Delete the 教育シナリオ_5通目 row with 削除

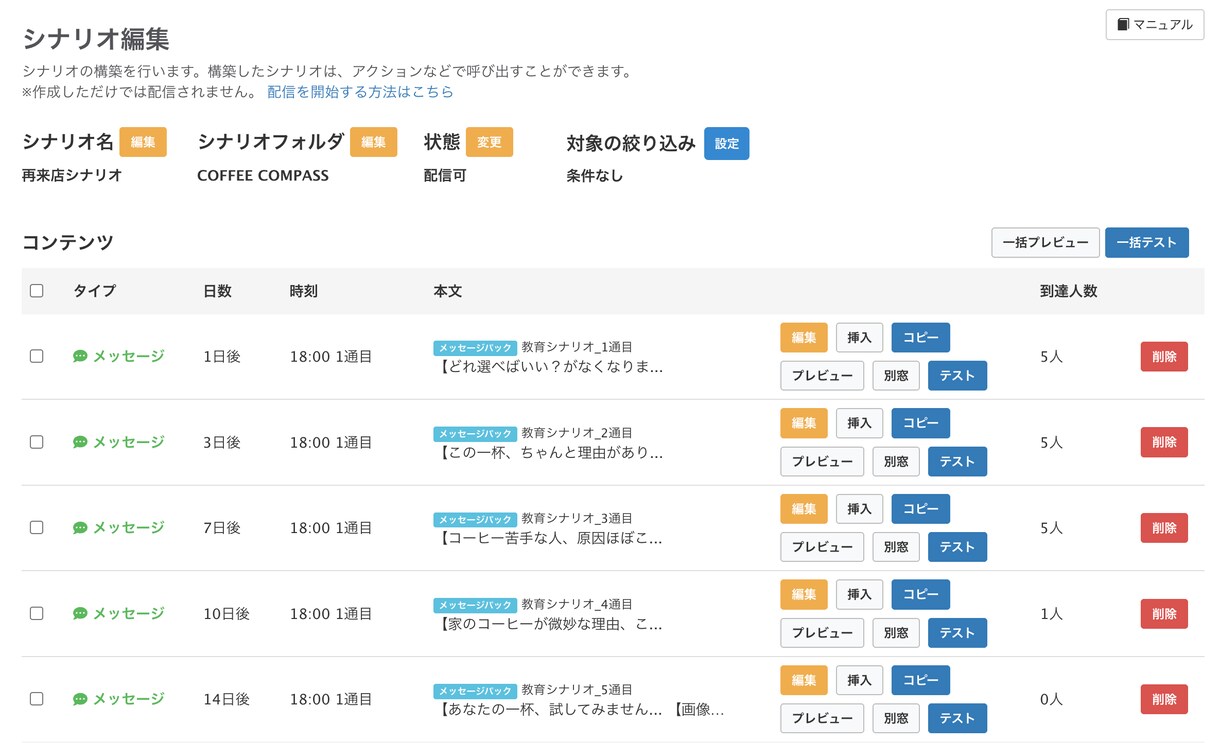[x=1164, y=699]
